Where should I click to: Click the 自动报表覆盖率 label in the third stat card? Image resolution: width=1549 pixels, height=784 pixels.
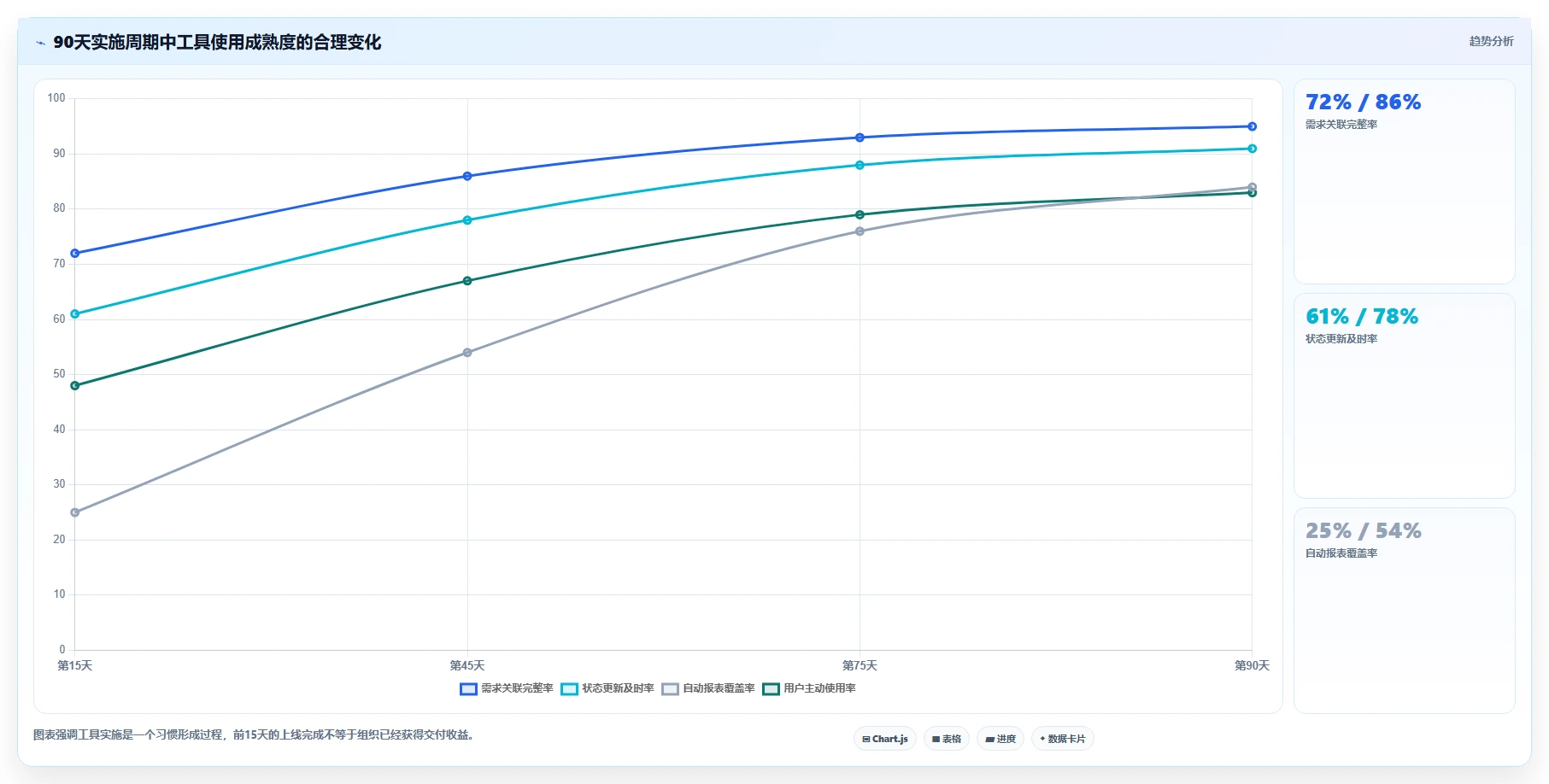(1341, 553)
